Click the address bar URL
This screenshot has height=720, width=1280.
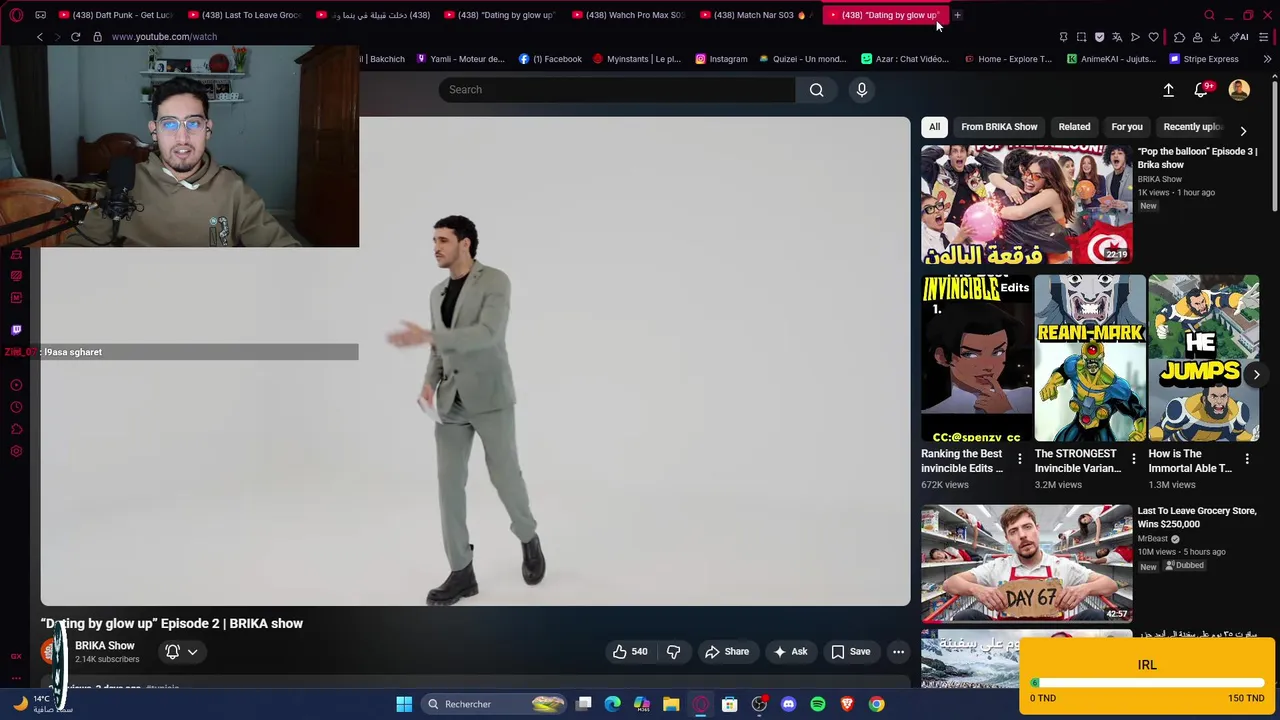[164, 37]
